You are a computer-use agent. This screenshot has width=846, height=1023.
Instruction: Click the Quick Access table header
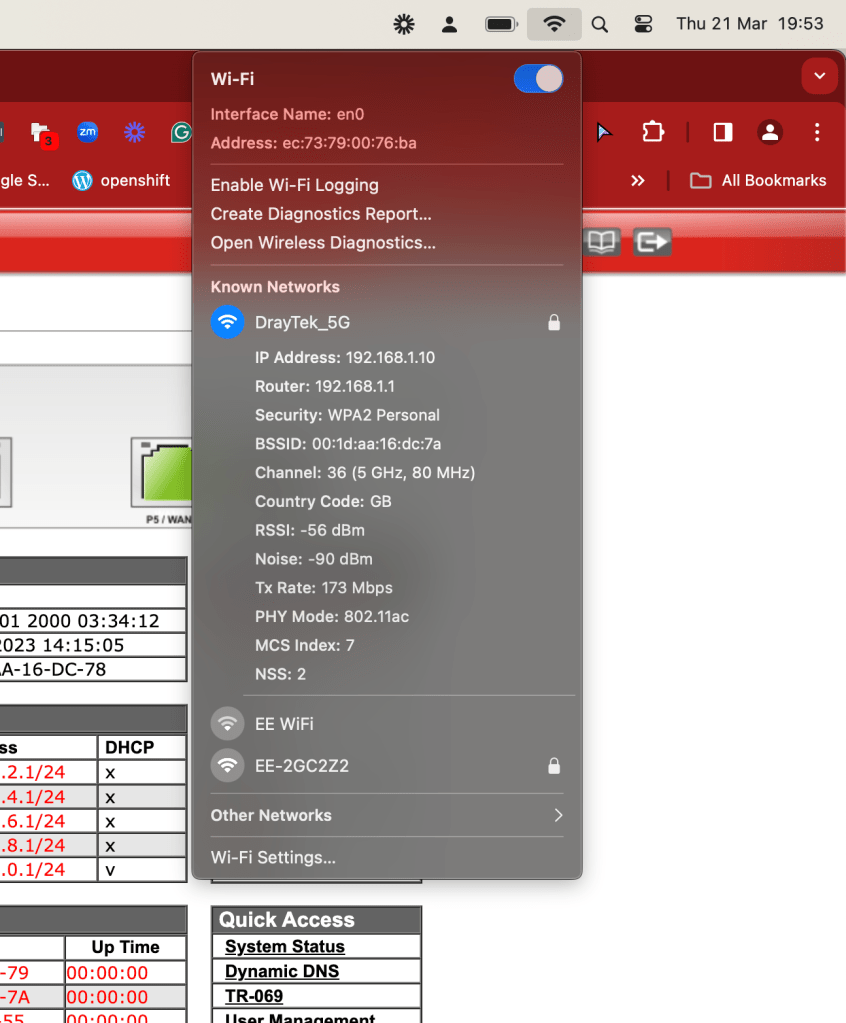[x=316, y=920]
